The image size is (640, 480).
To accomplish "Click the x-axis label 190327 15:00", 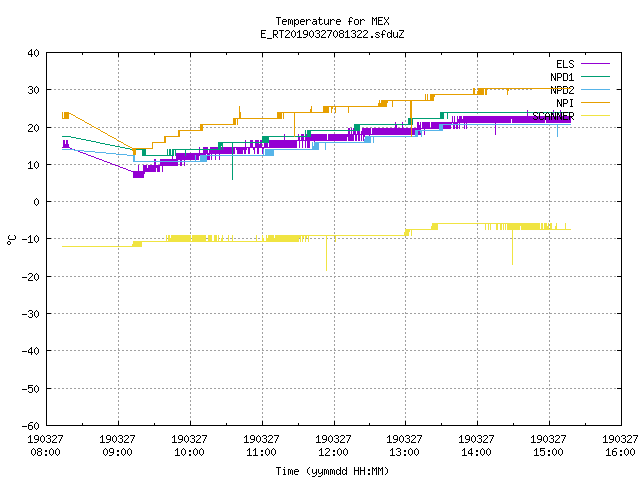I will click(549, 446).
